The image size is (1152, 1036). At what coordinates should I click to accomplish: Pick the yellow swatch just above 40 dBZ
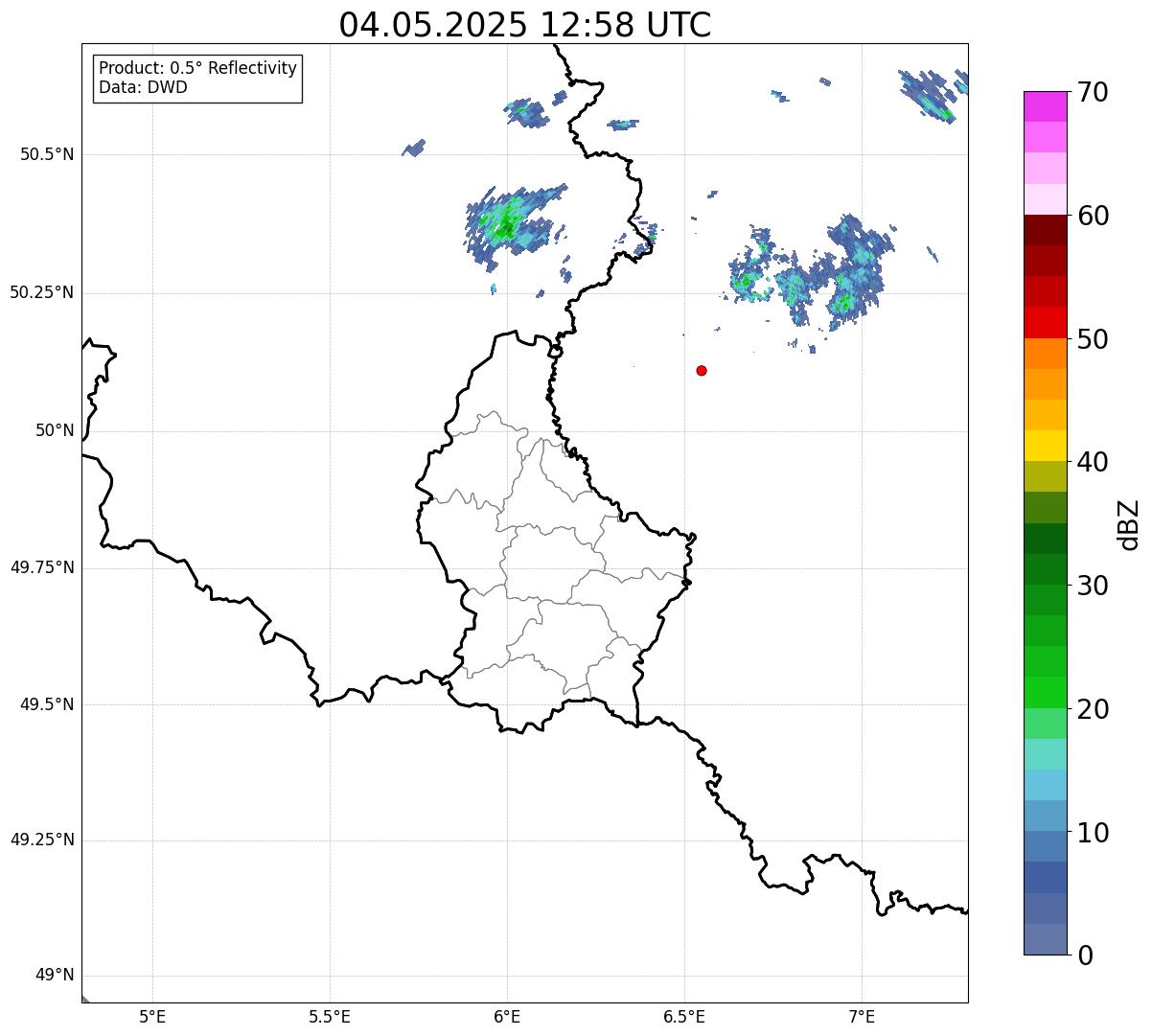coord(1045,446)
